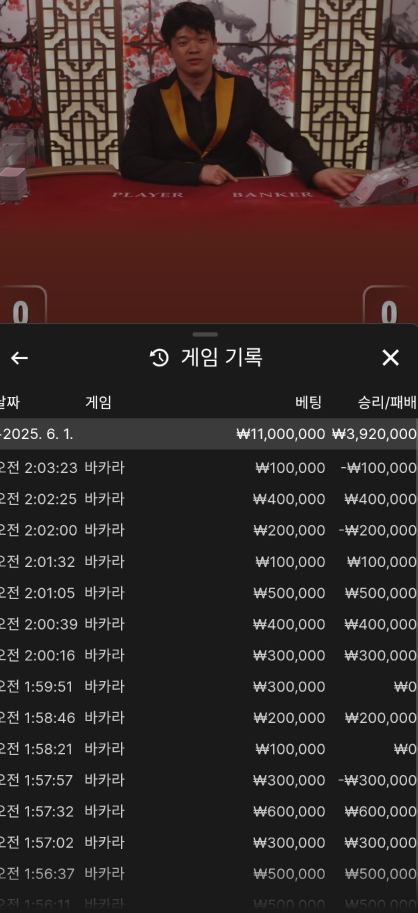Select the 1:57:57 loss entry

209,780
